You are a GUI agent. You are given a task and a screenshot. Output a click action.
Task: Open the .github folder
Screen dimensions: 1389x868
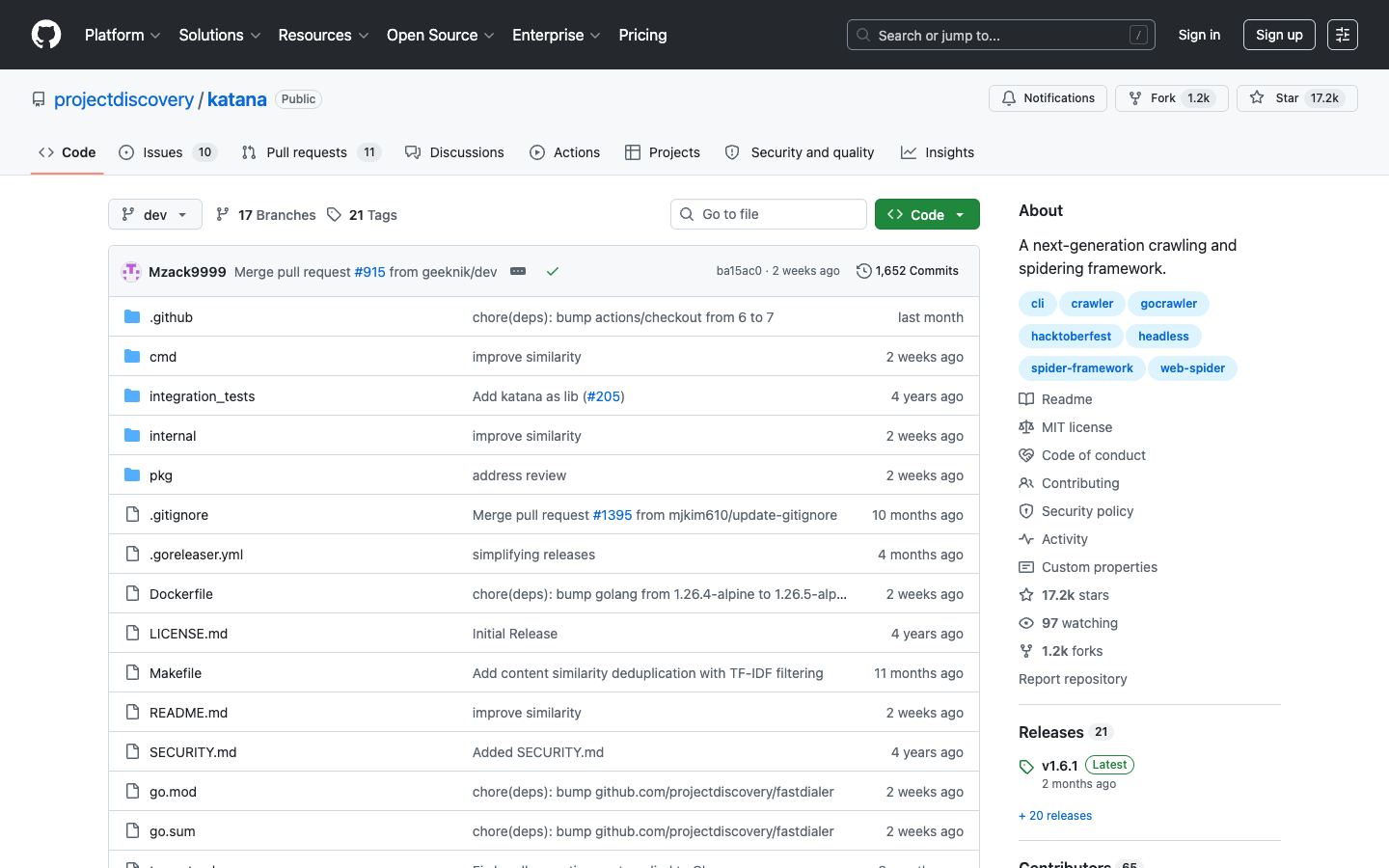point(171,317)
